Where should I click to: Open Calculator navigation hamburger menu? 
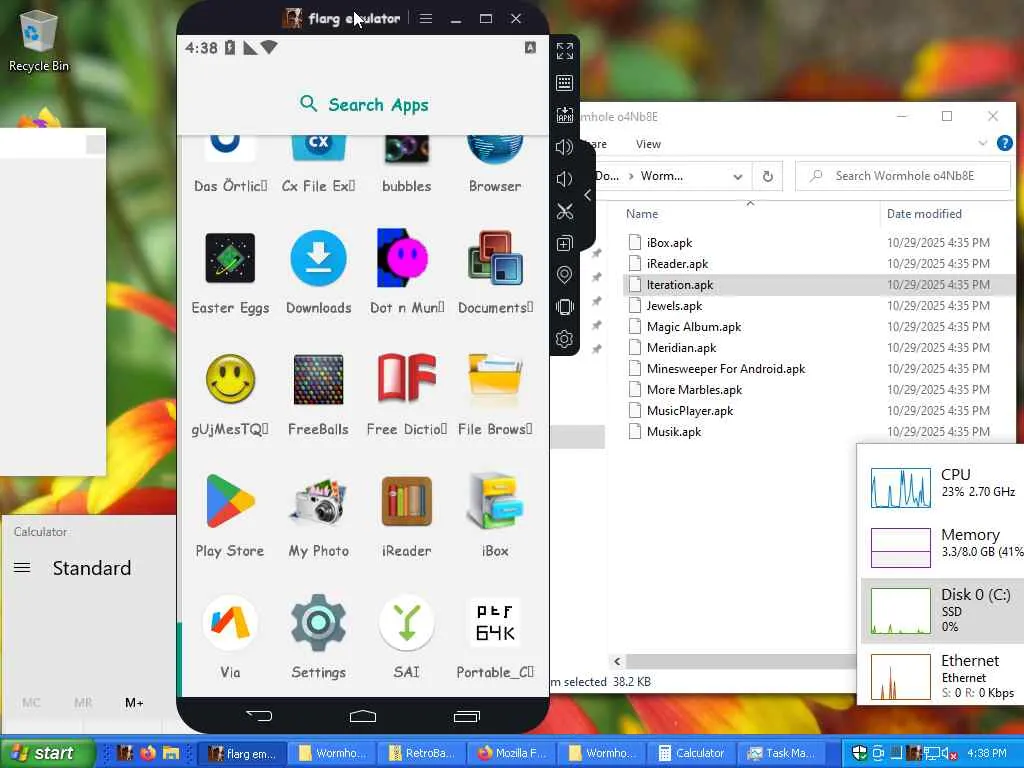coord(22,568)
